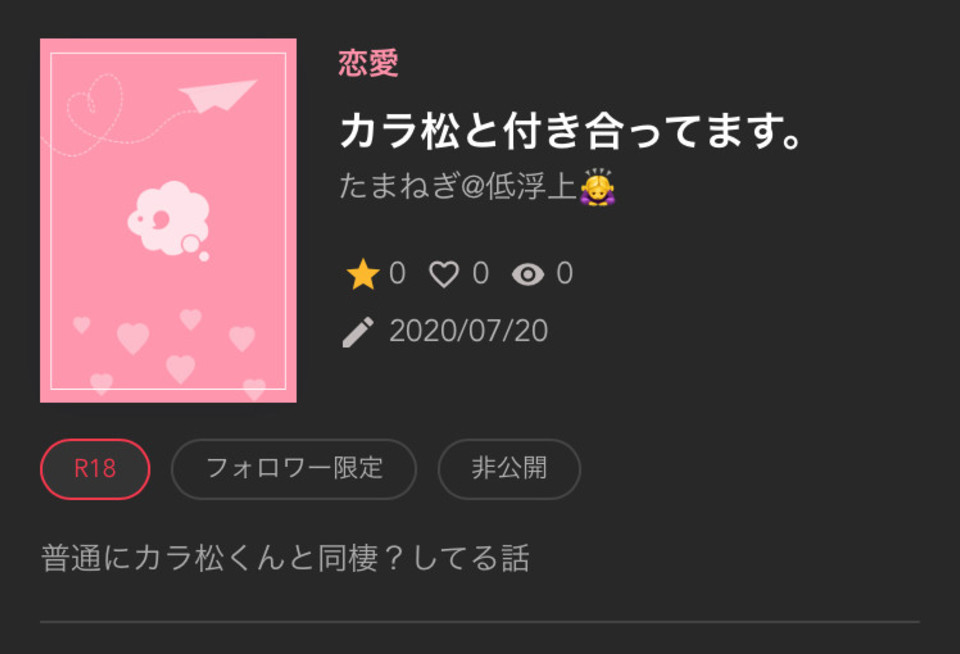Click the like count next to heart
Viewport: 960px width, 654px height.
click(x=481, y=273)
